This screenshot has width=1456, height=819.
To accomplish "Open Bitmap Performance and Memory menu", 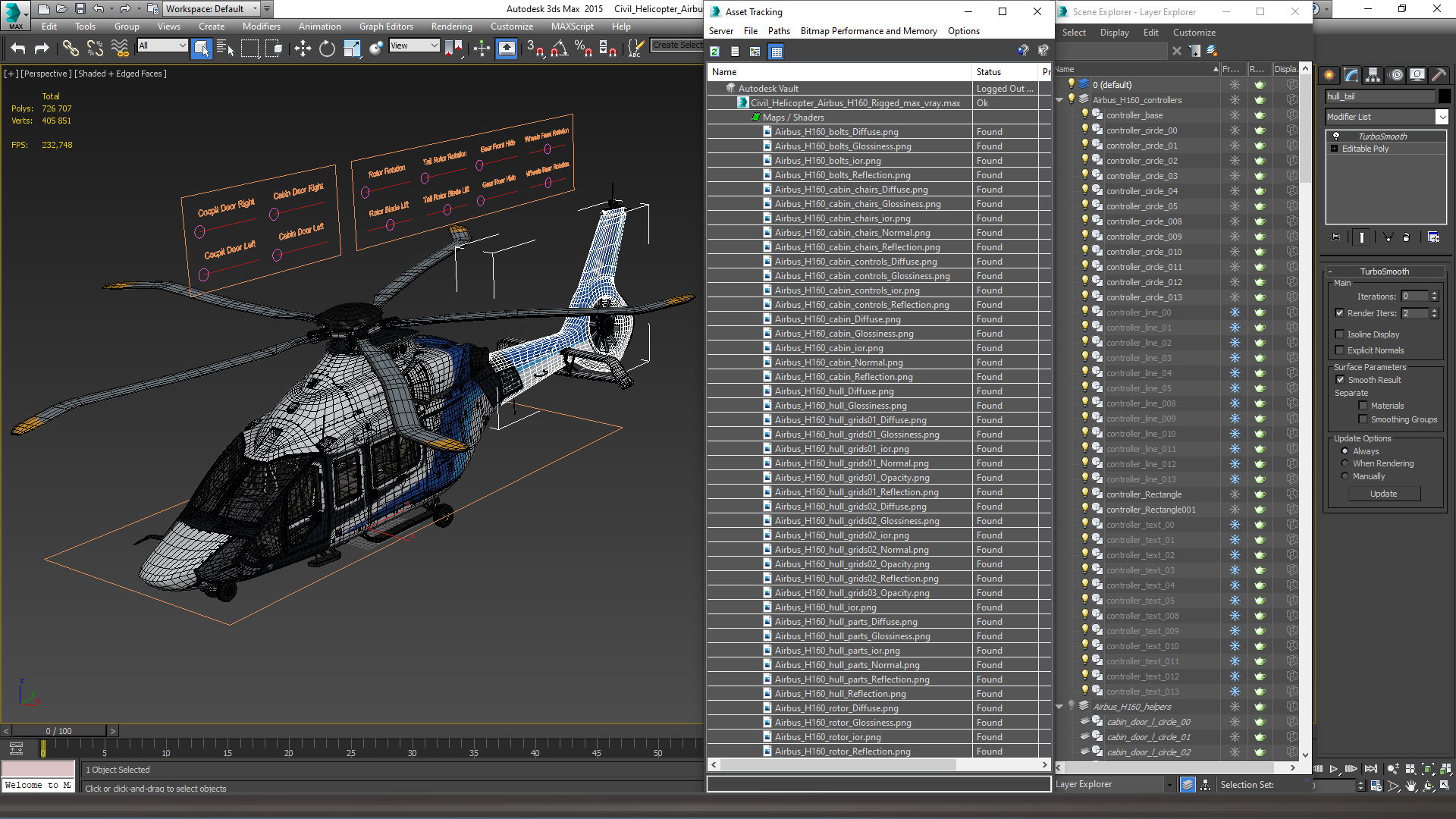I will [x=868, y=31].
